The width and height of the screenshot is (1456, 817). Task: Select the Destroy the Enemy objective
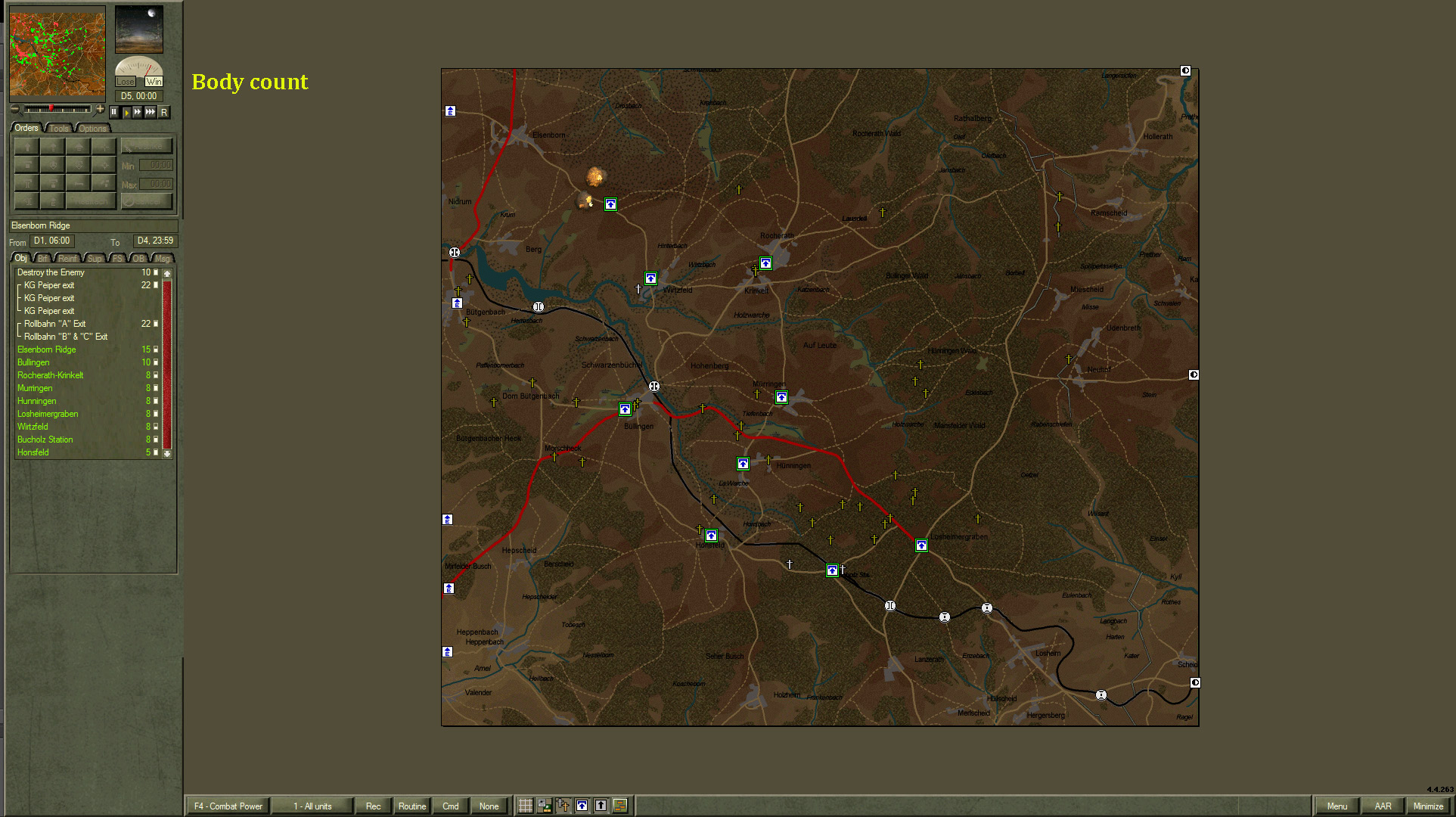coord(87,272)
